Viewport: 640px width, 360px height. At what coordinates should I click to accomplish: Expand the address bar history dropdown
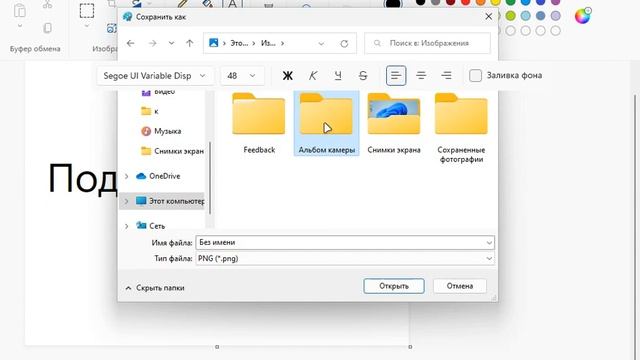(x=321, y=44)
